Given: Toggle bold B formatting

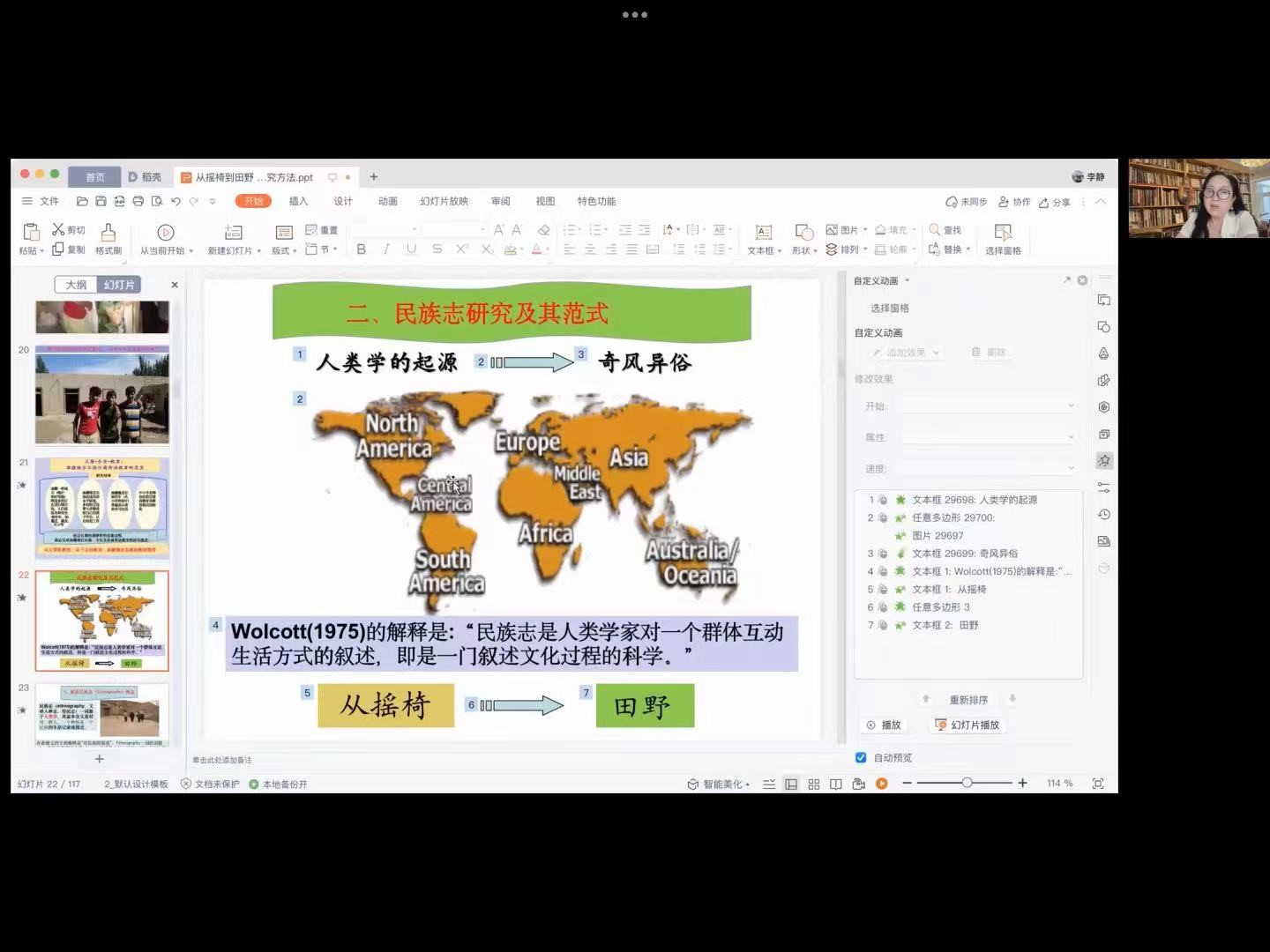Looking at the screenshot, I should [x=361, y=249].
